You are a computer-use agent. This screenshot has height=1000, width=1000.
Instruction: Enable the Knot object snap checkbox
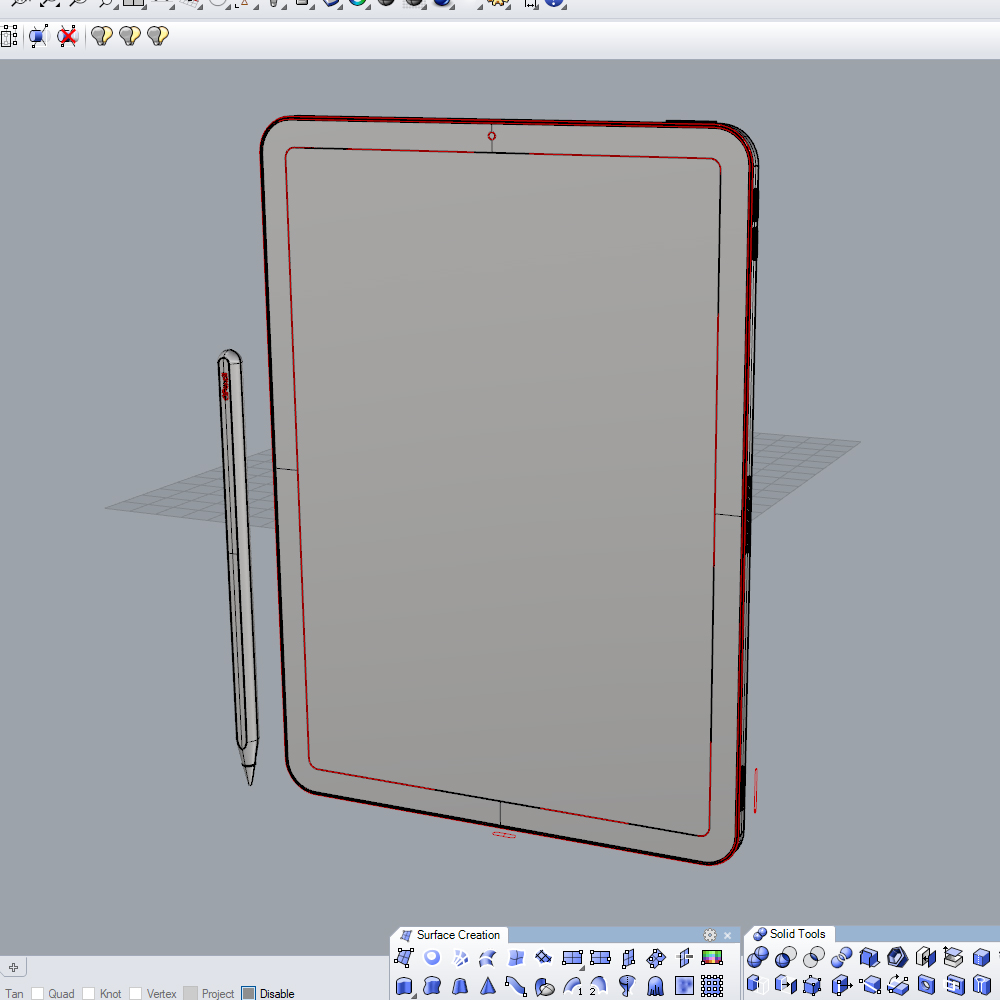click(x=89, y=994)
